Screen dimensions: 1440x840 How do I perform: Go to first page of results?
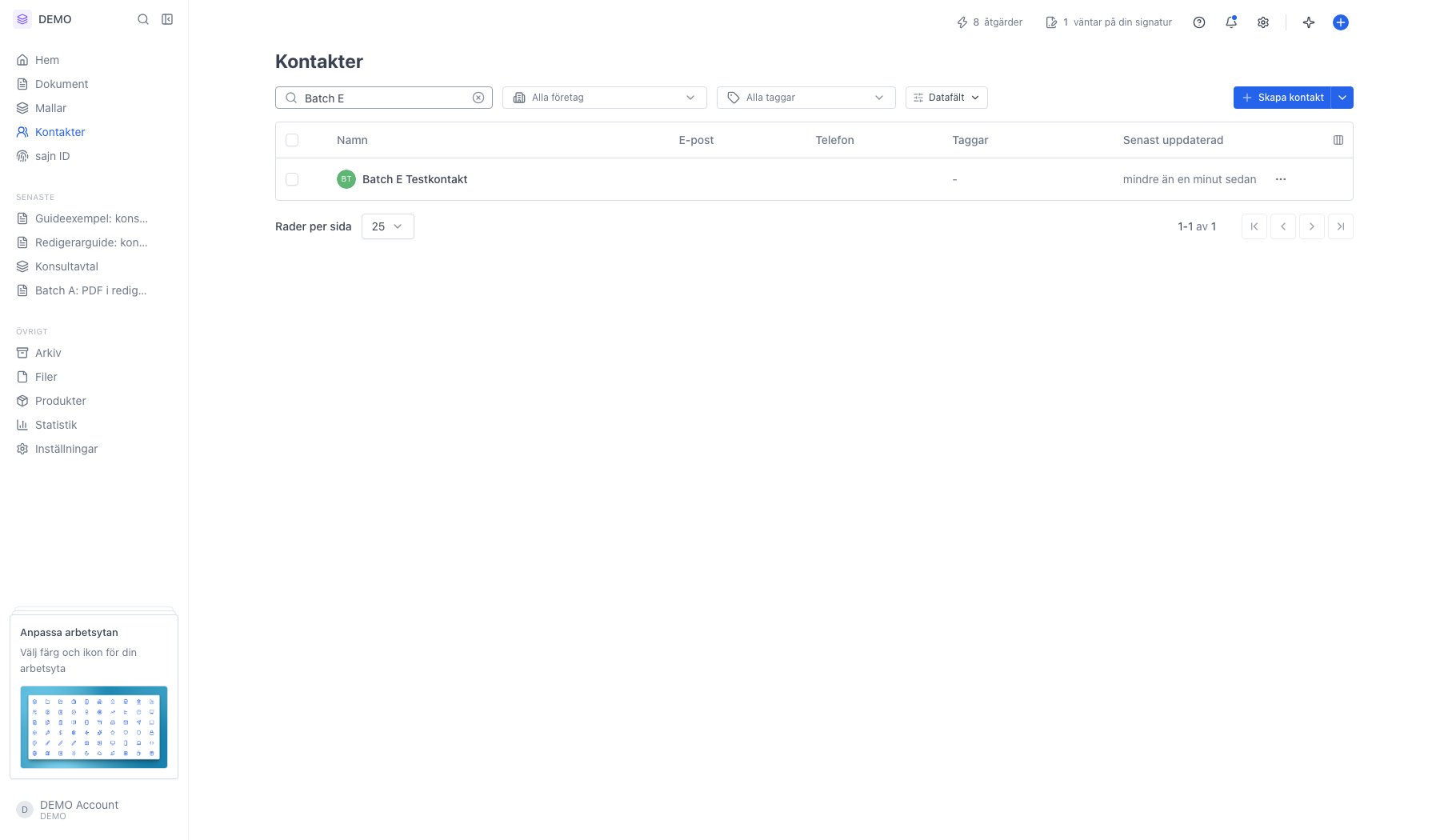coord(1254,226)
